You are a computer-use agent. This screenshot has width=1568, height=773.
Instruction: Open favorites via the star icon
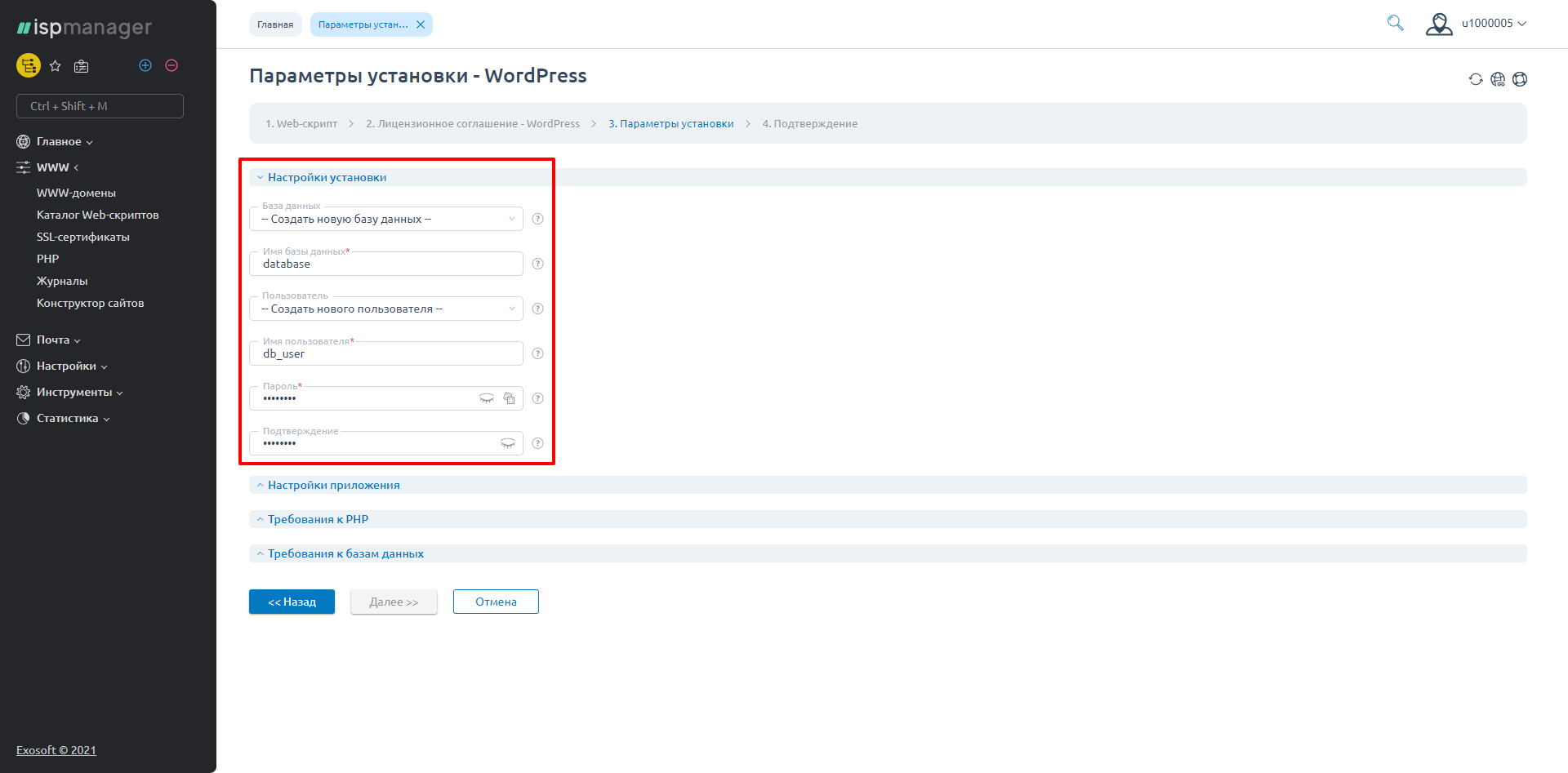click(x=56, y=66)
